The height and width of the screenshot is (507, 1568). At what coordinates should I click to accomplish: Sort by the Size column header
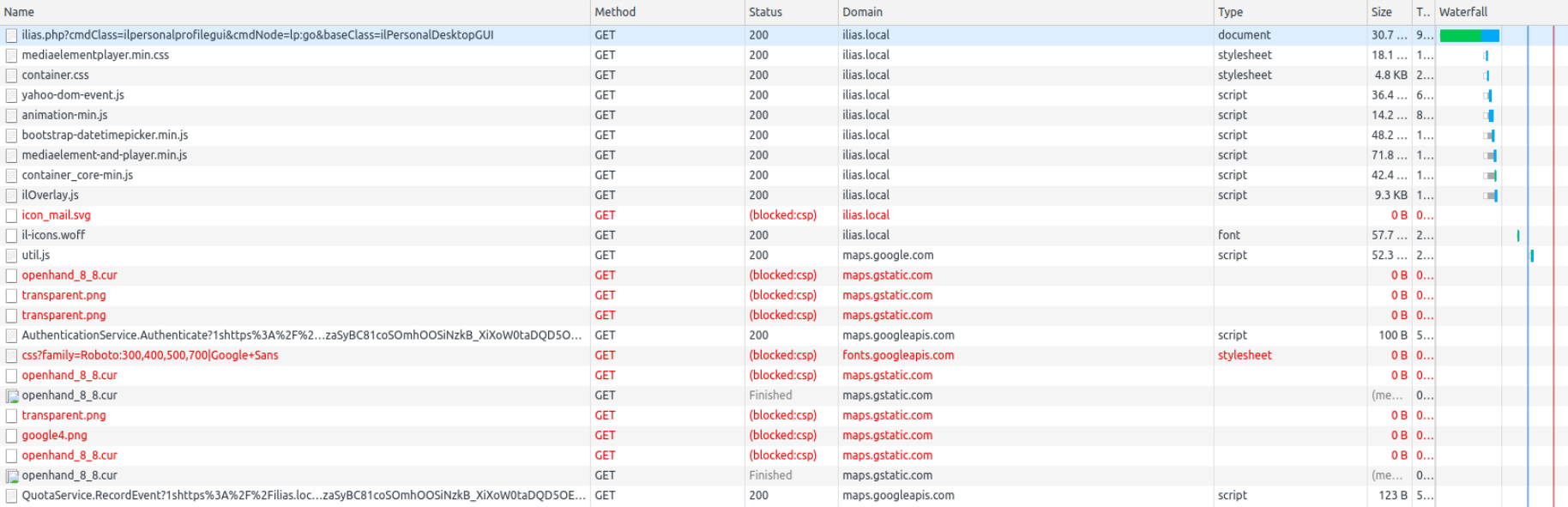click(x=1381, y=12)
